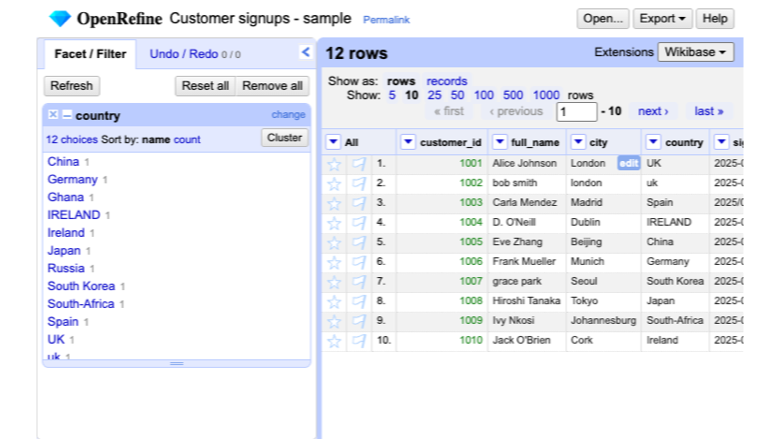
Task: Go to last page of rows
Action: point(709,111)
